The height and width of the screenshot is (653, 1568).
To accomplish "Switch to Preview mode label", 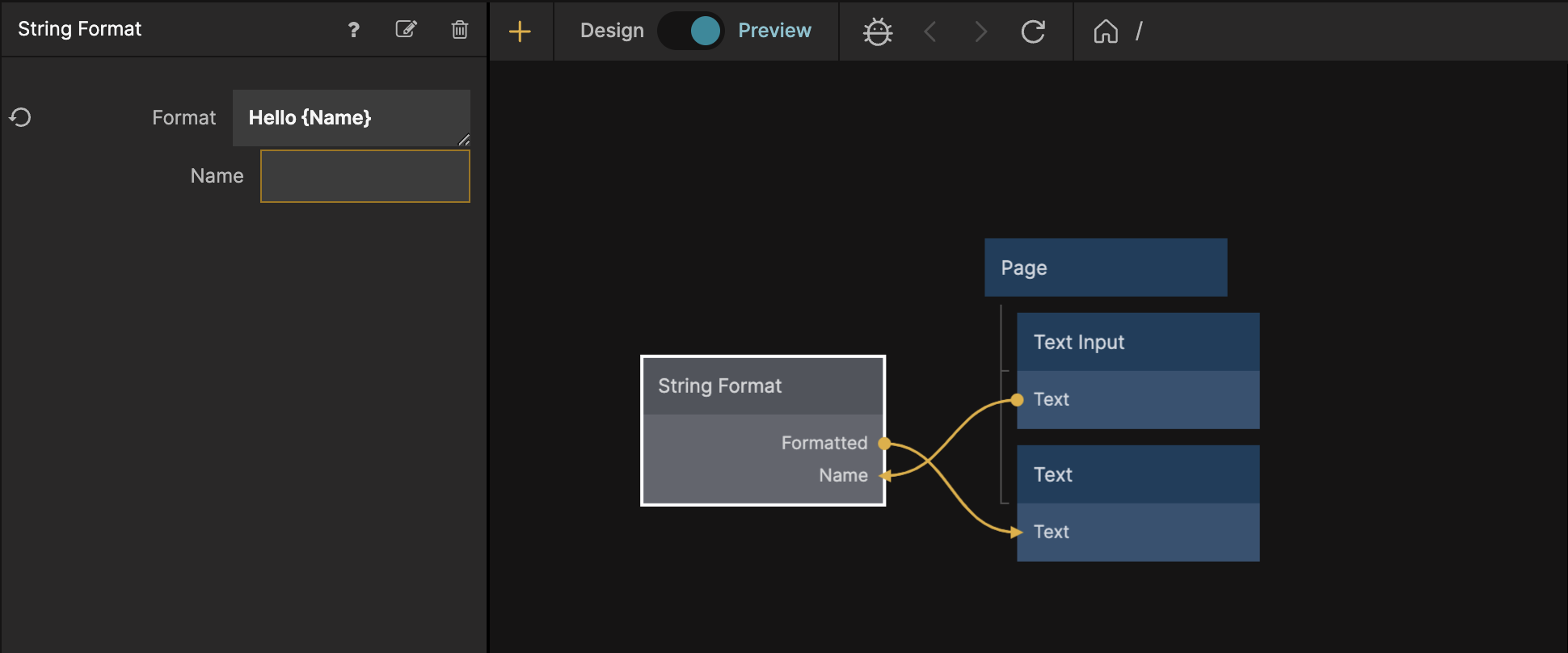I will click(773, 31).
